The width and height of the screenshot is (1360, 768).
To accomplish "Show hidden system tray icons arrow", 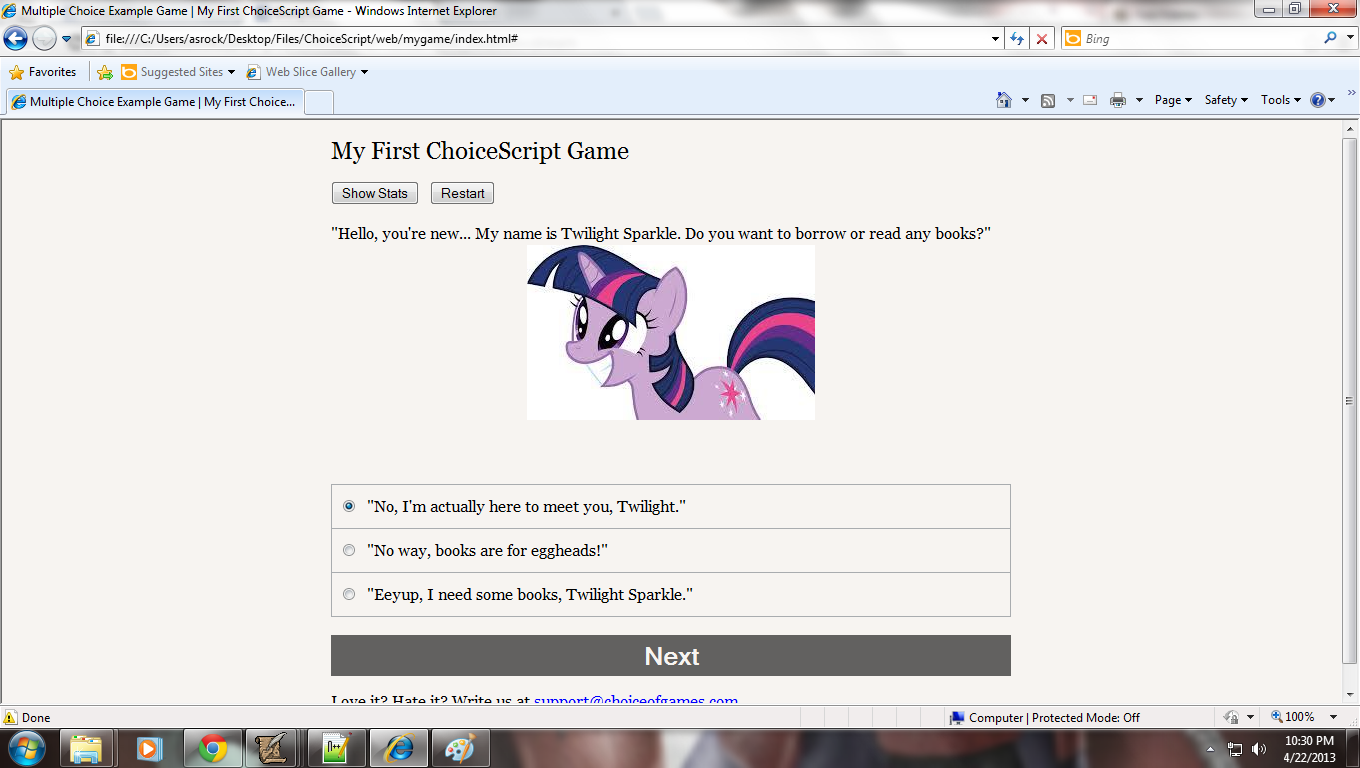I will (1210, 749).
